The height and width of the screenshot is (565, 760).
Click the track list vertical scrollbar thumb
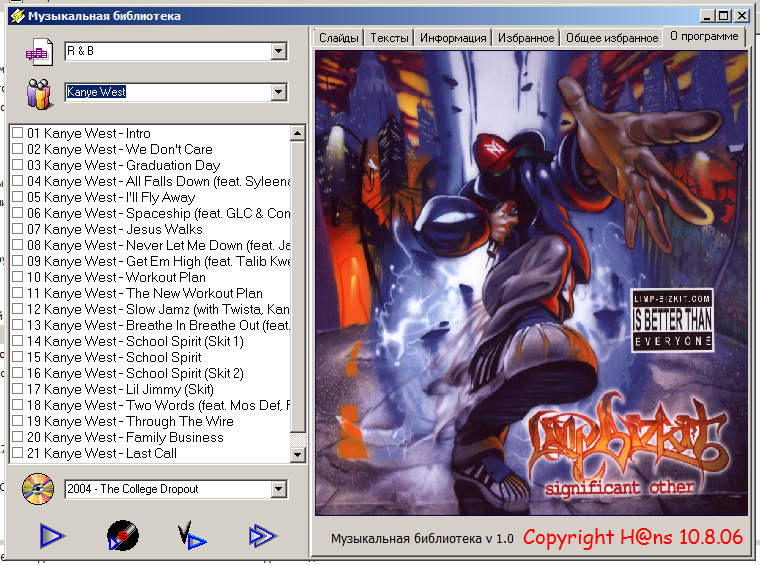(x=298, y=286)
